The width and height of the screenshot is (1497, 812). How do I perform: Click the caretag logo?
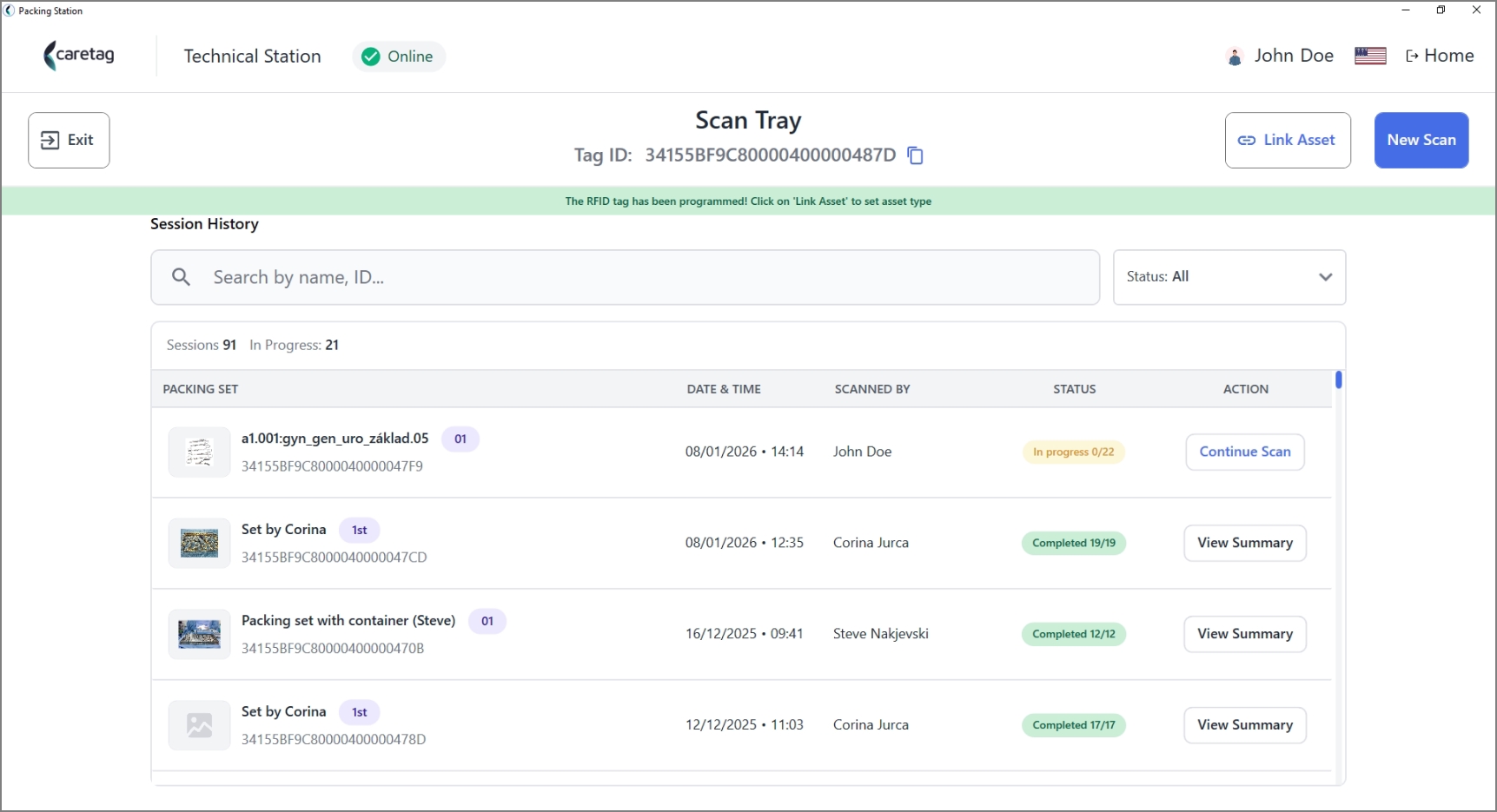click(x=79, y=56)
